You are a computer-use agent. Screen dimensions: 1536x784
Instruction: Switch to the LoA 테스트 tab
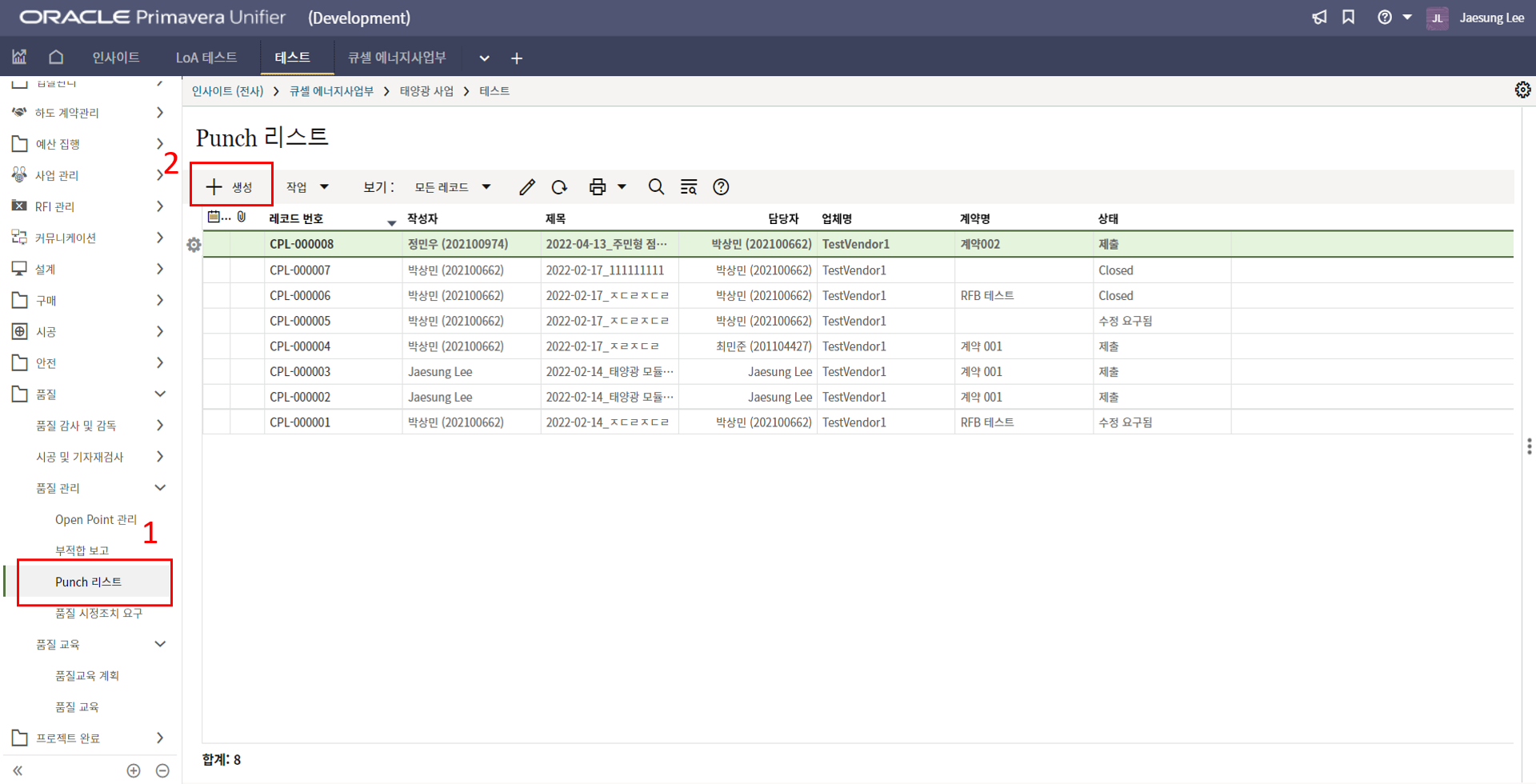[x=206, y=58]
